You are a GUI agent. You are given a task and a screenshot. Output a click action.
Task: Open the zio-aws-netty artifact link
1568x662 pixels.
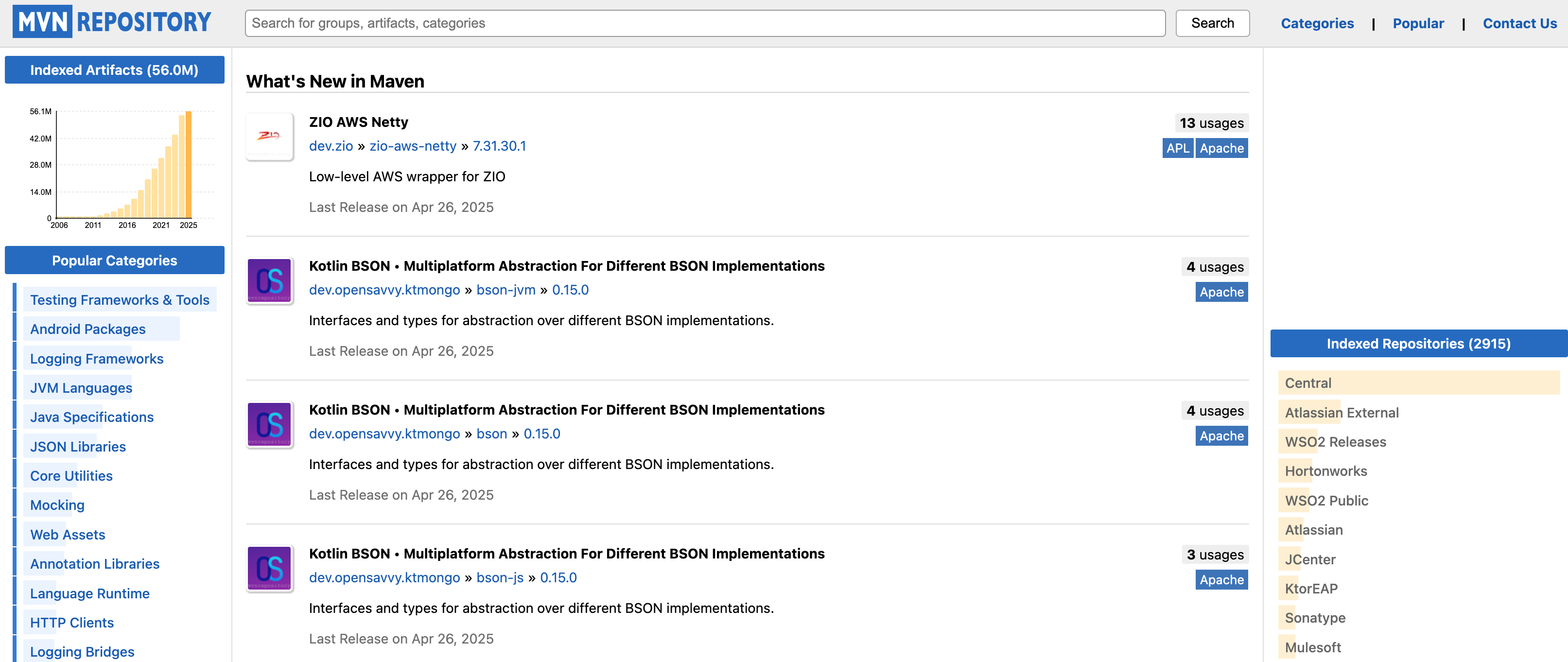pyautogui.click(x=412, y=146)
